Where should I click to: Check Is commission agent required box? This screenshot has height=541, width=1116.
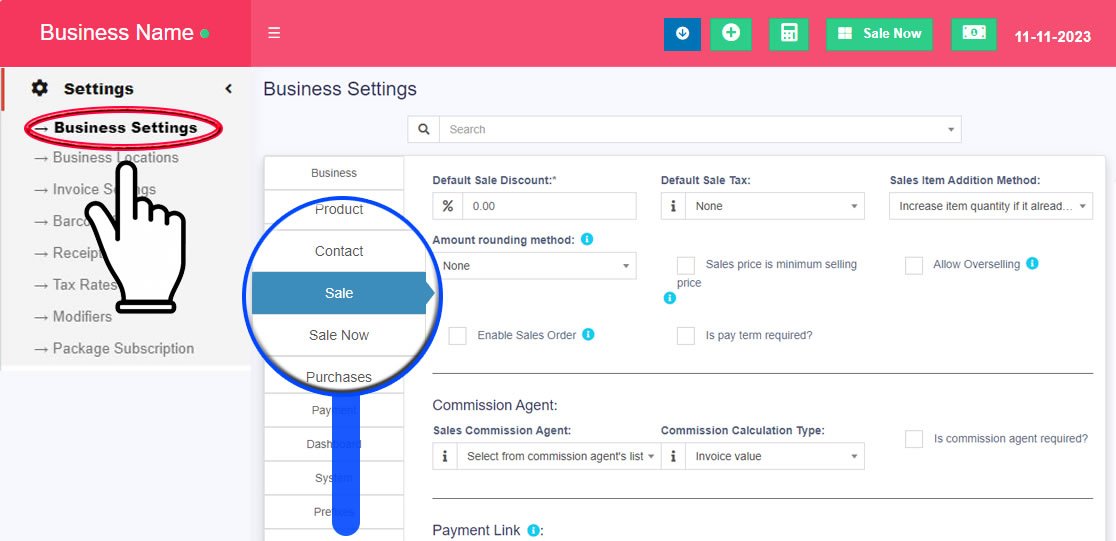(x=914, y=439)
